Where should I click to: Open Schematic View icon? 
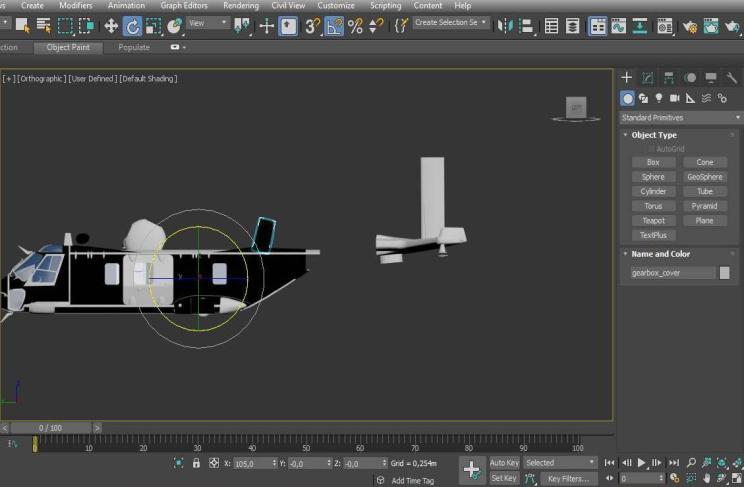coord(640,26)
